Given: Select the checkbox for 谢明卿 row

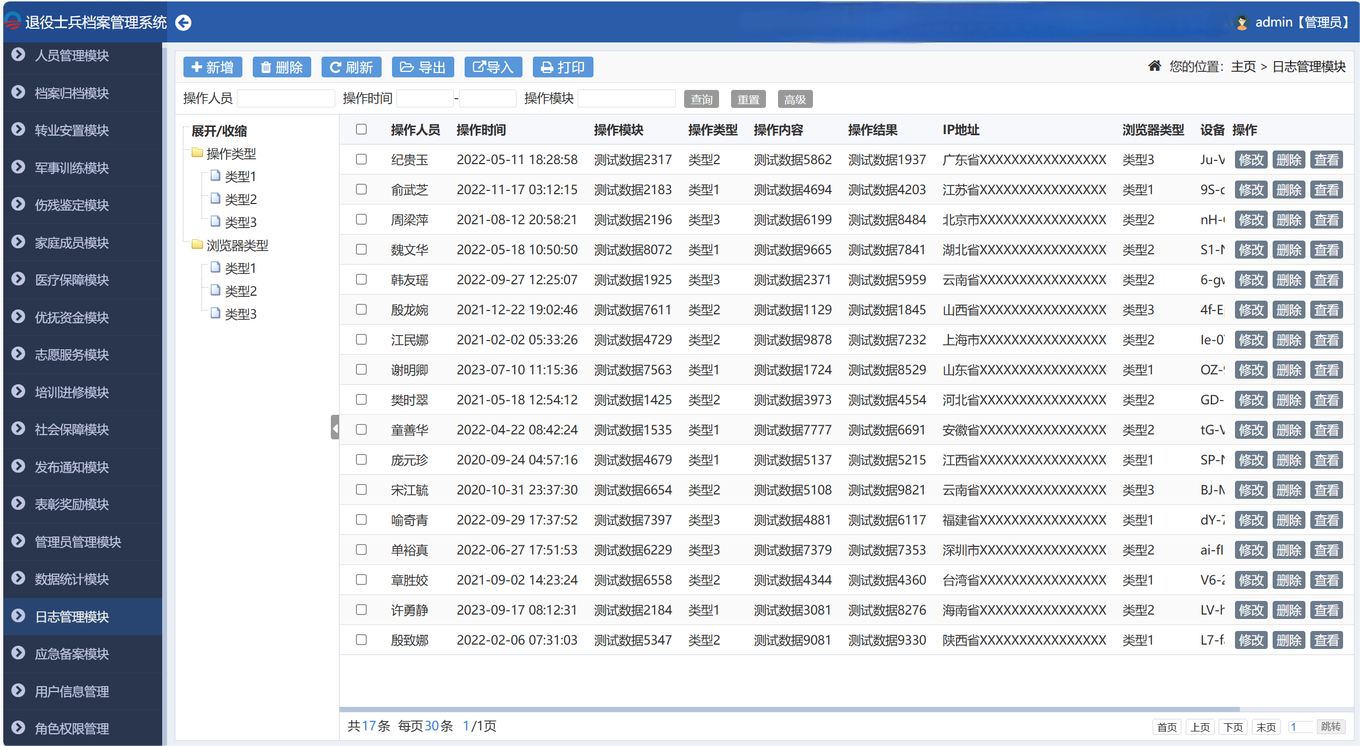Looking at the screenshot, I should pyautogui.click(x=361, y=369).
